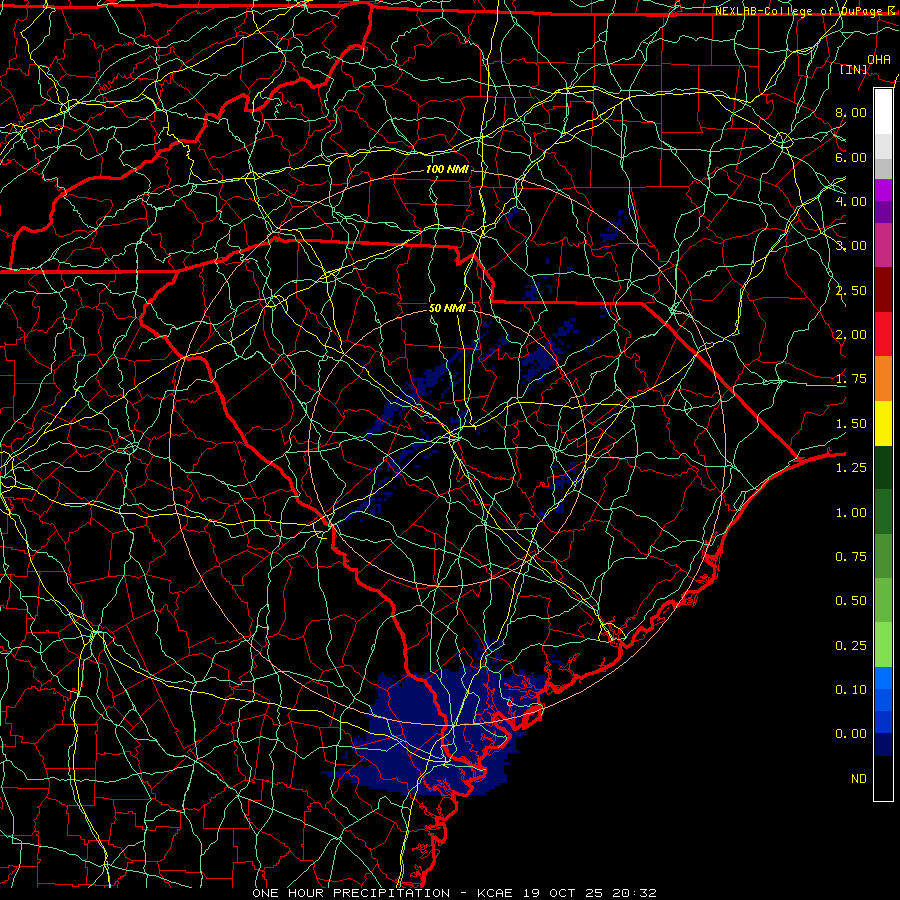900x900 pixels.
Task: Pick the magenta legend swatch
Action: tap(883, 190)
